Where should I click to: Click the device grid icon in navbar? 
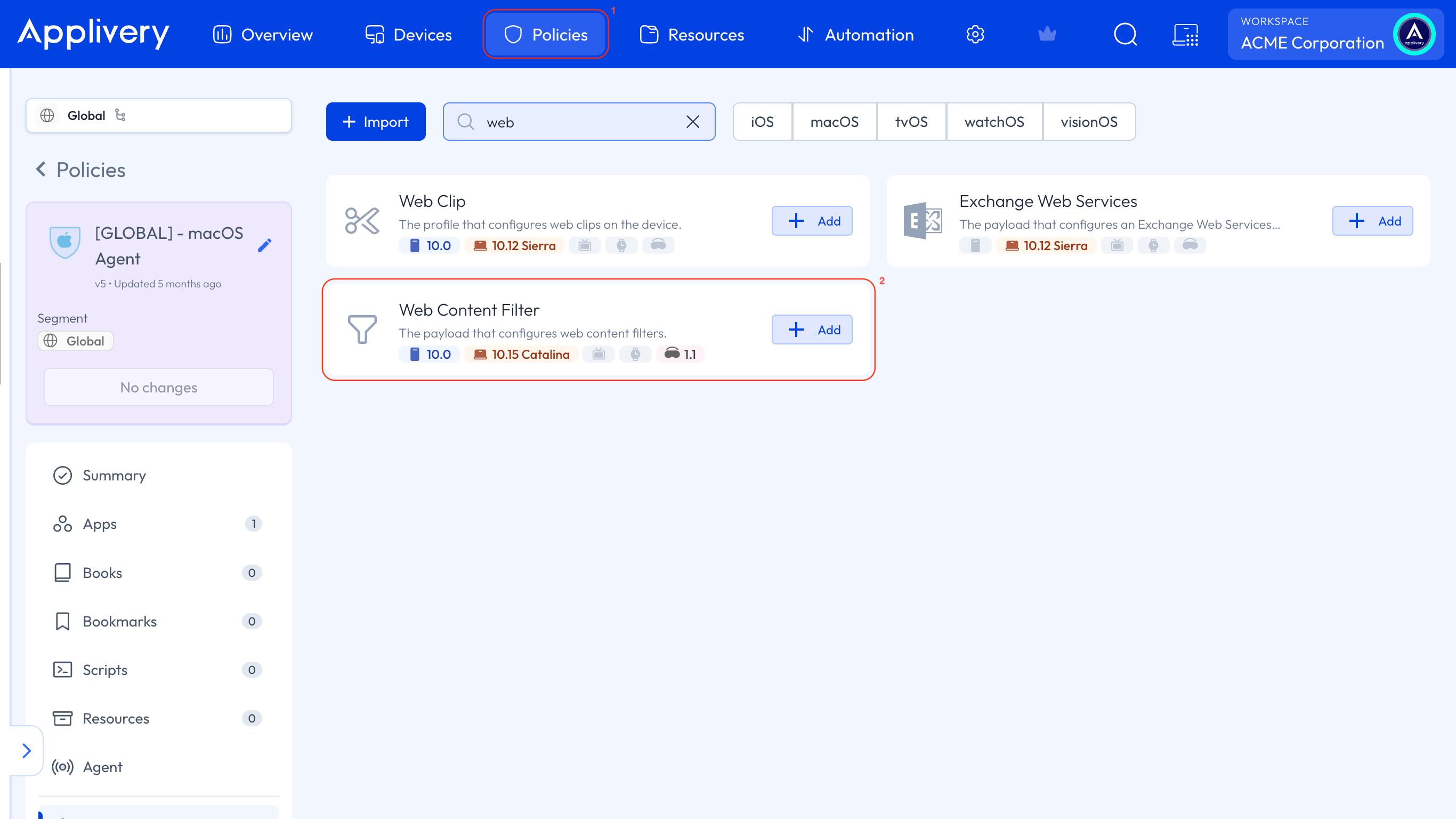pyautogui.click(x=1185, y=35)
